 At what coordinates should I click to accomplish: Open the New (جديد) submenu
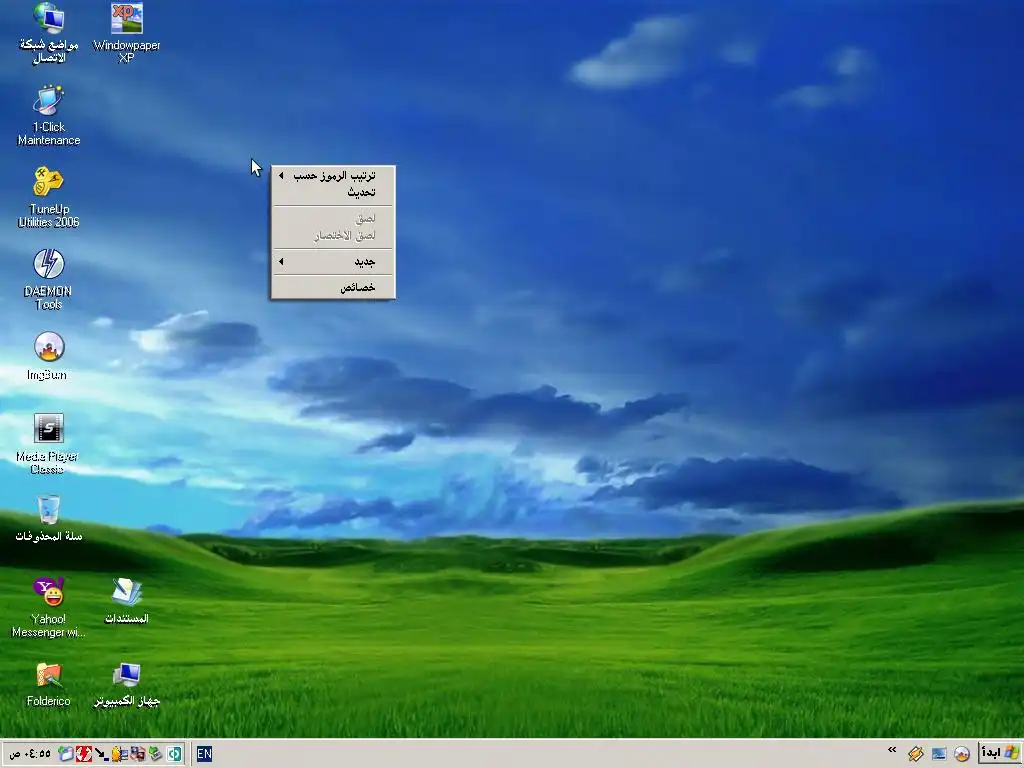tap(333, 262)
